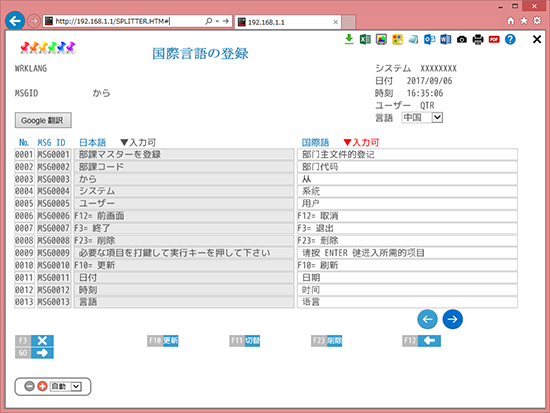This screenshot has width=550, height=413.
Task: Edit translation field 部门主文件的登记
Action: [407, 154]
